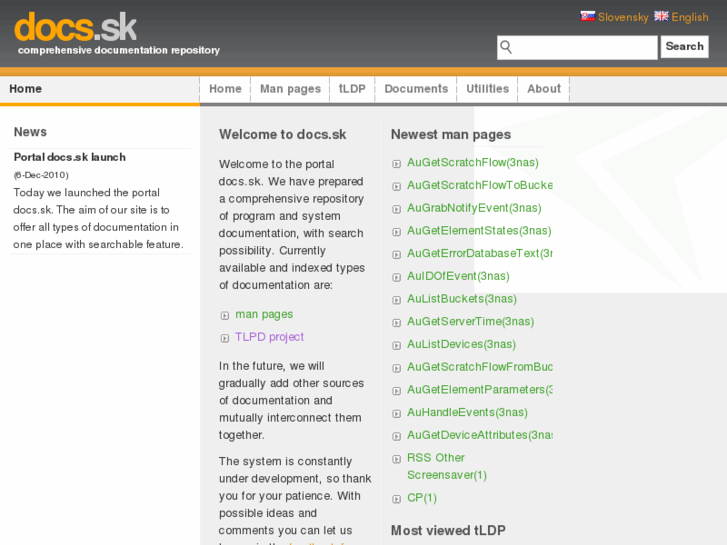This screenshot has height=545, width=727.
Task: Open AuGetScratchFlowToBucket man page link
Action: click(479, 185)
